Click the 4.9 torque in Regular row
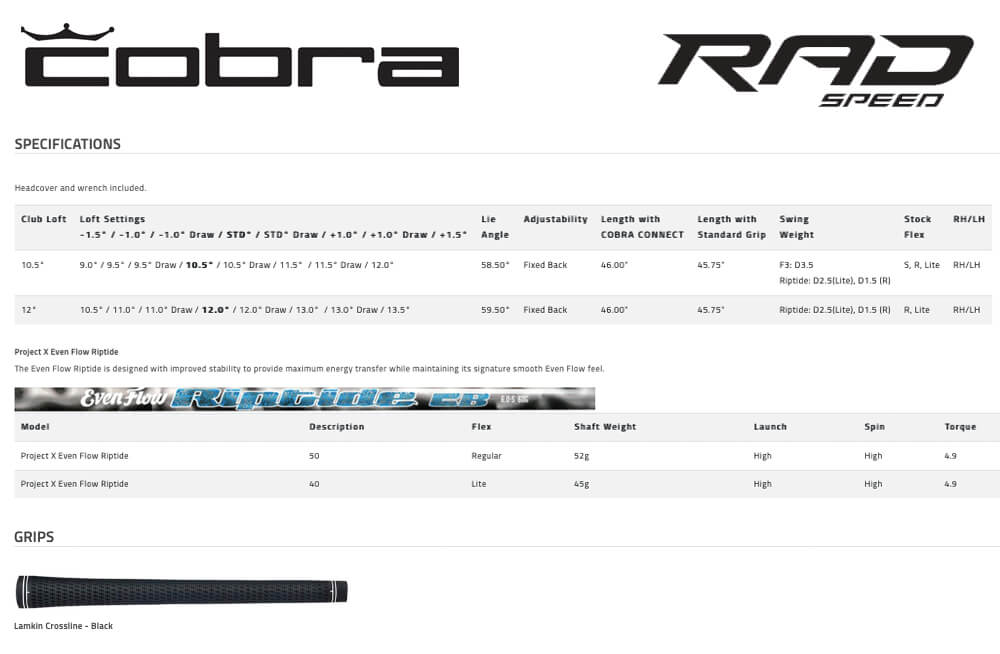1000x654 pixels. 950,456
